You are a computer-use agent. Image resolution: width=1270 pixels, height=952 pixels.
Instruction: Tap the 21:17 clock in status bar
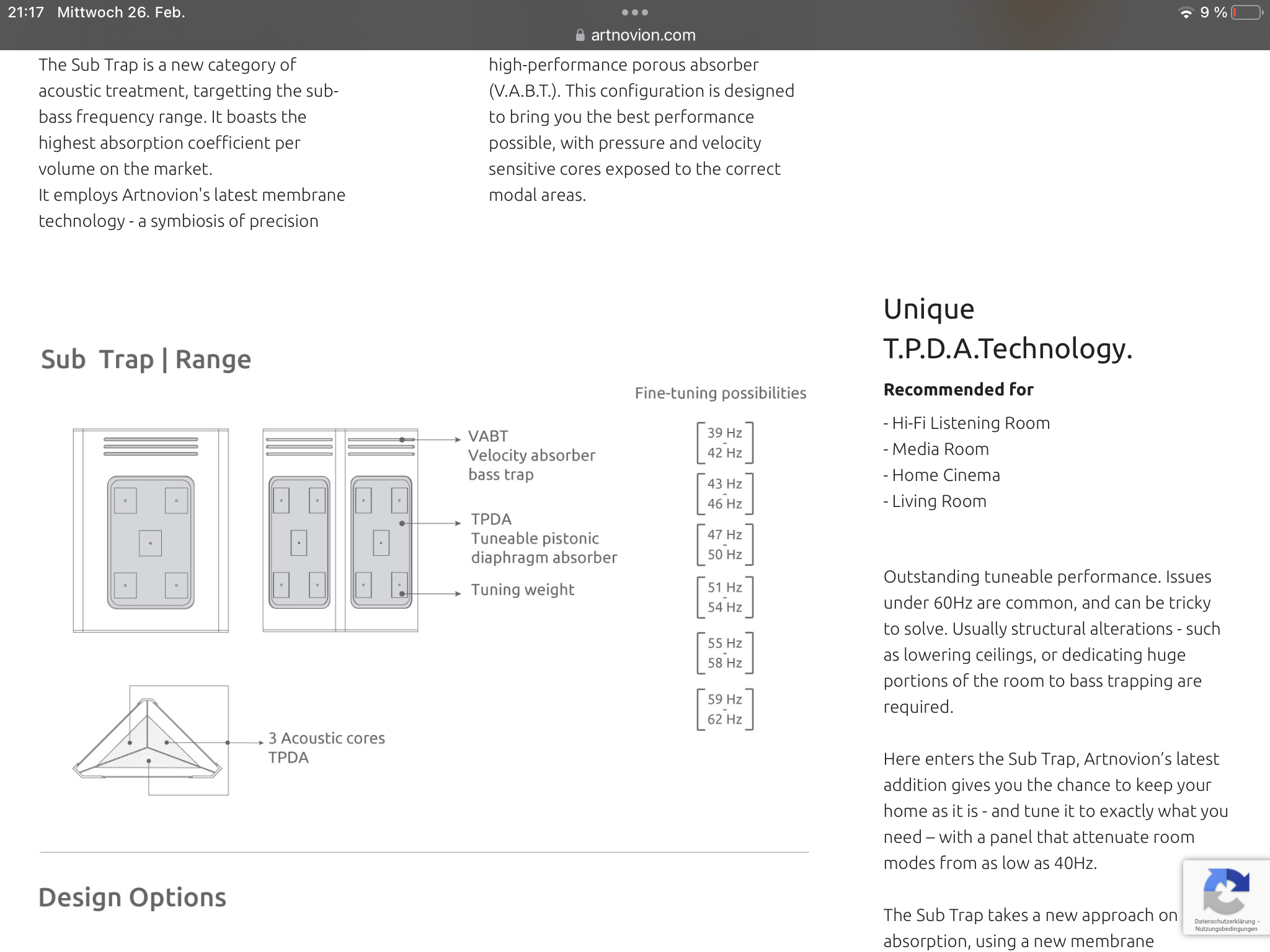click(x=26, y=12)
